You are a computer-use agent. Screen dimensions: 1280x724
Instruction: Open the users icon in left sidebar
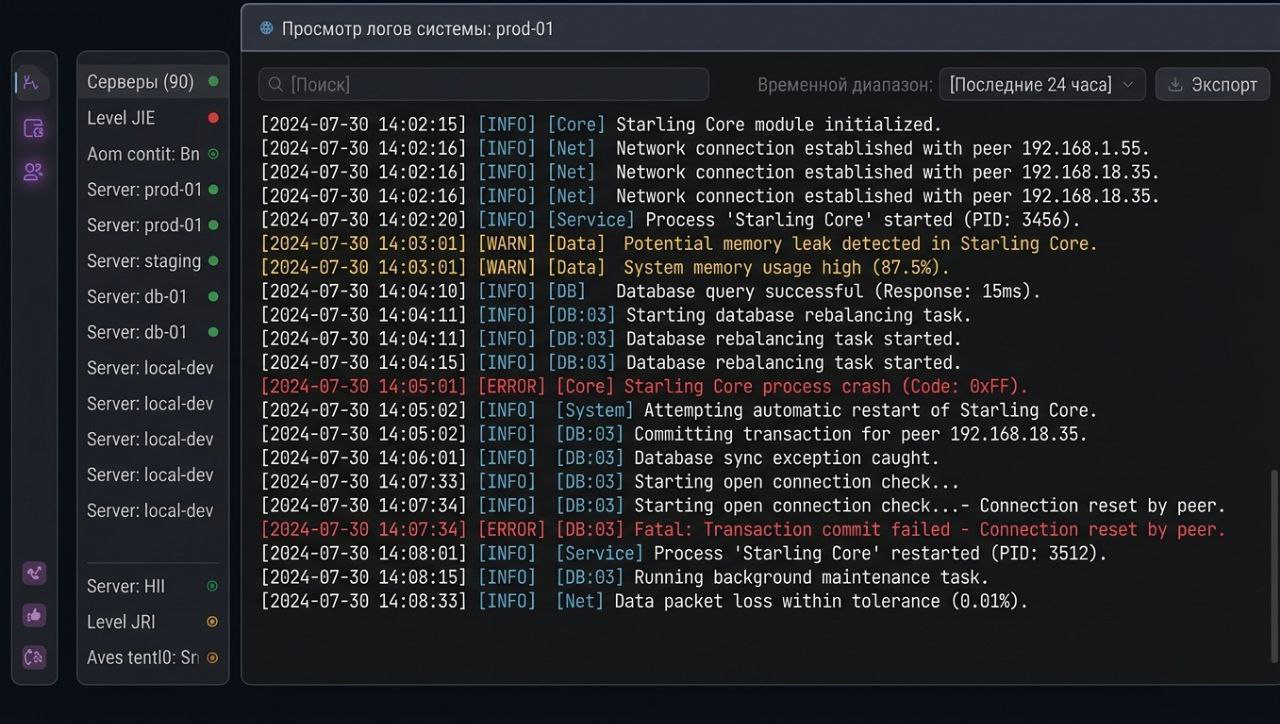click(33, 172)
